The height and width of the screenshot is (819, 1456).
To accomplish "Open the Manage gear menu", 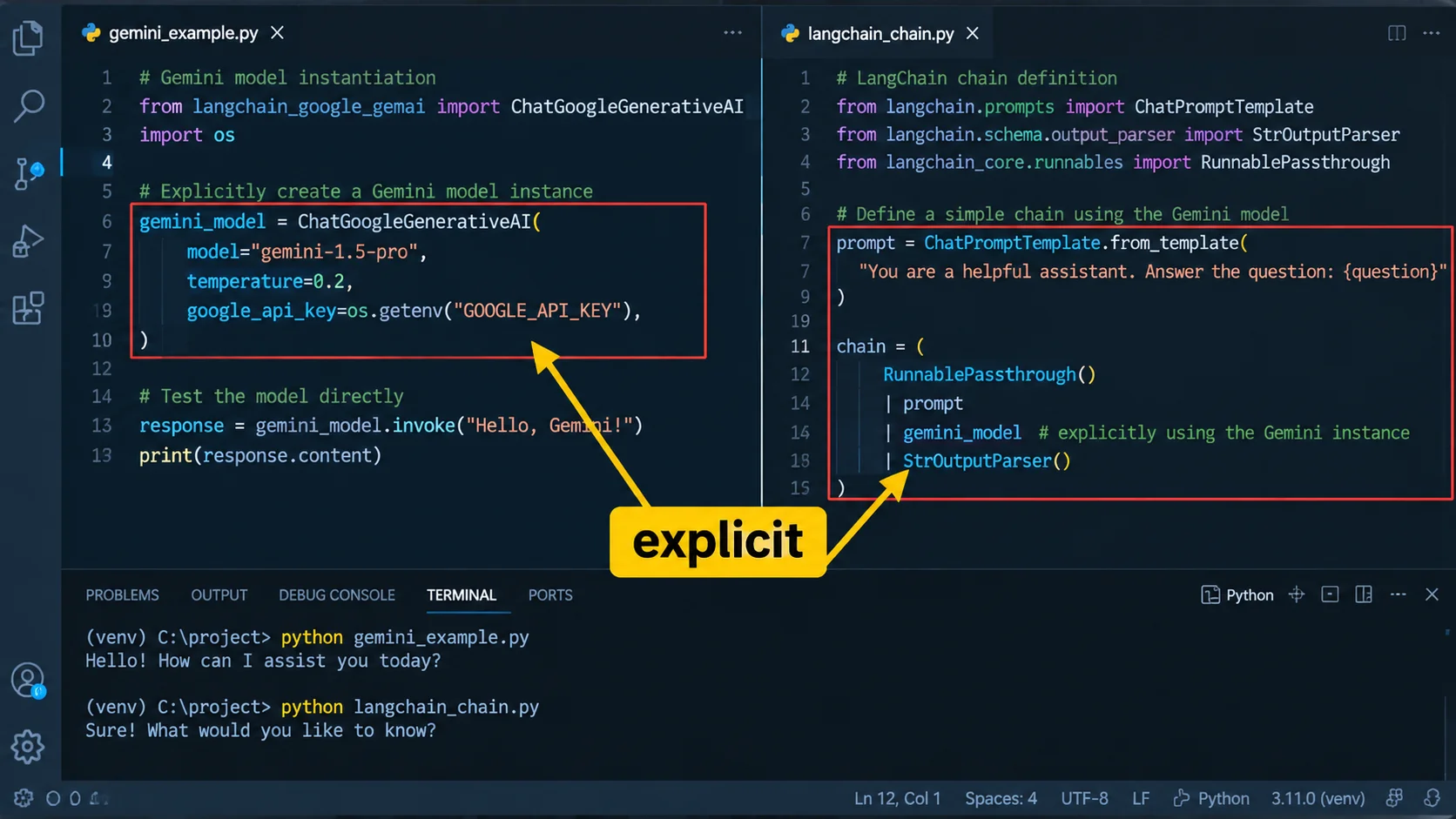I will 28,747.
